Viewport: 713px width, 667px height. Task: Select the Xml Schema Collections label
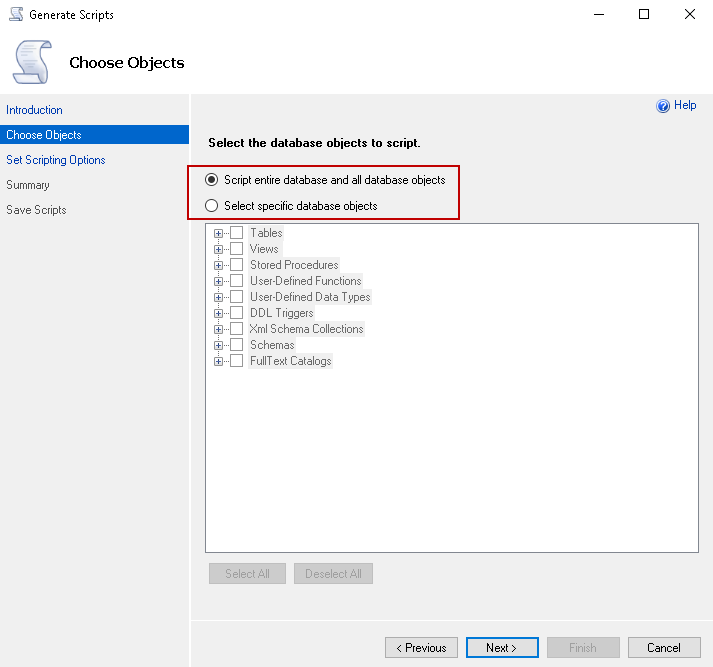click(x=306, y=329)
